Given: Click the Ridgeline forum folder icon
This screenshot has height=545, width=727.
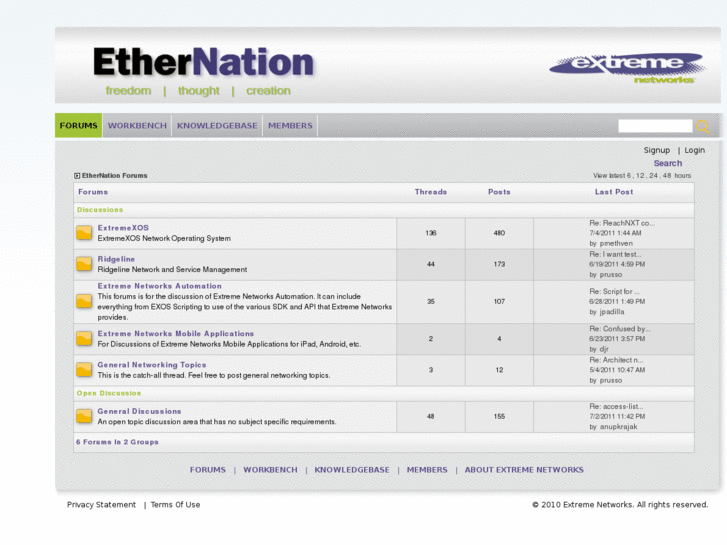Looking at the screenshot, I should [84, 264].
